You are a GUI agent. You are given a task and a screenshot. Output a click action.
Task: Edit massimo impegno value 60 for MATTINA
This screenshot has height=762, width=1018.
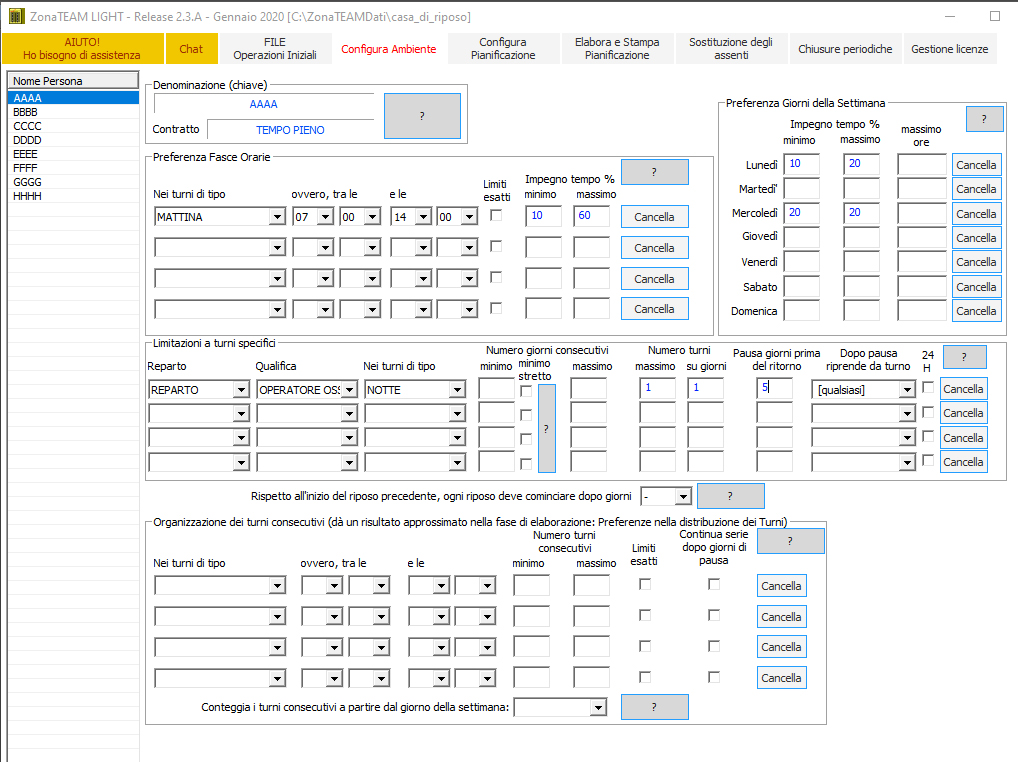591,216
